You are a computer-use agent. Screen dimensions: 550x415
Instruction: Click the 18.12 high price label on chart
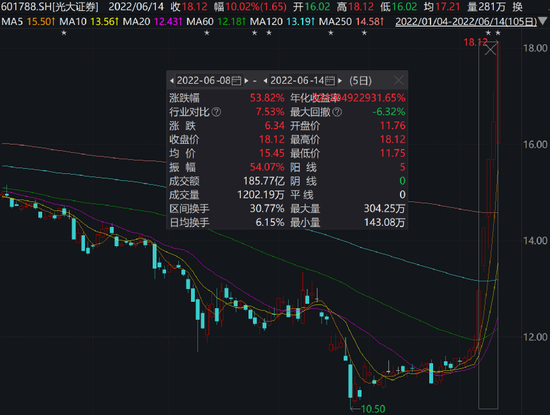click(475, 42)
